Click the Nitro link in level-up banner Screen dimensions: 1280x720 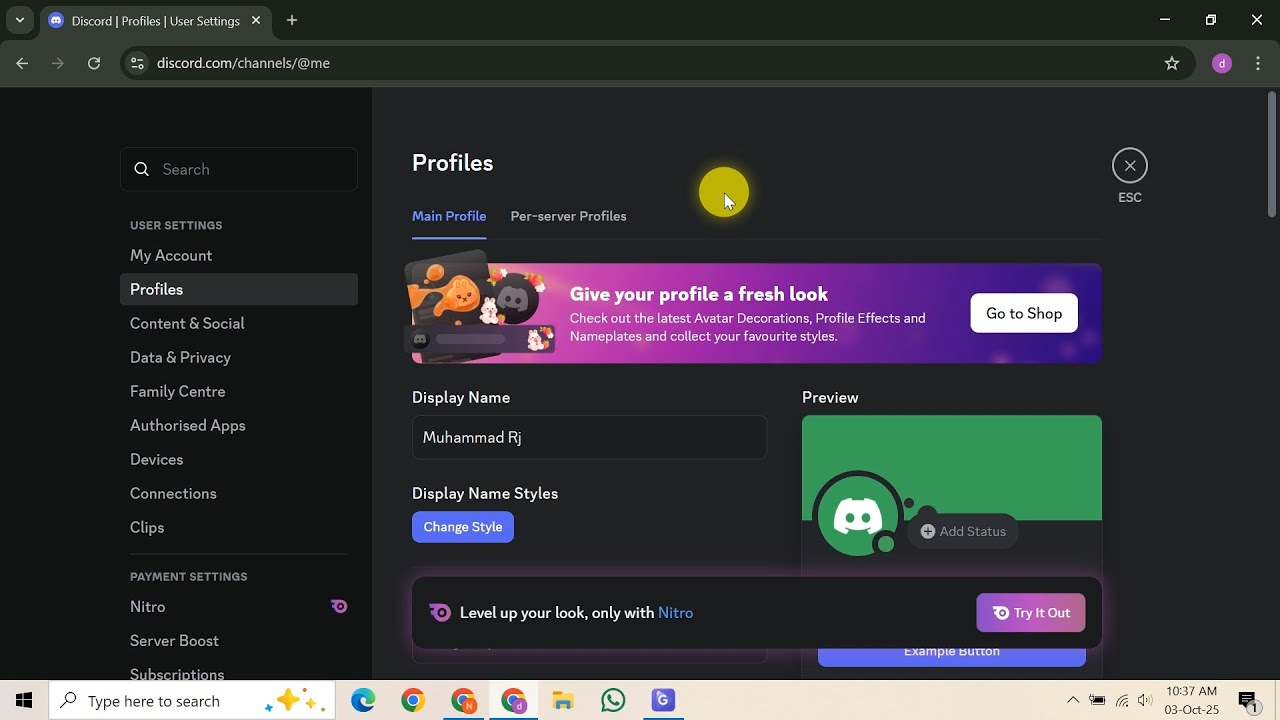(x=676, y=613)
